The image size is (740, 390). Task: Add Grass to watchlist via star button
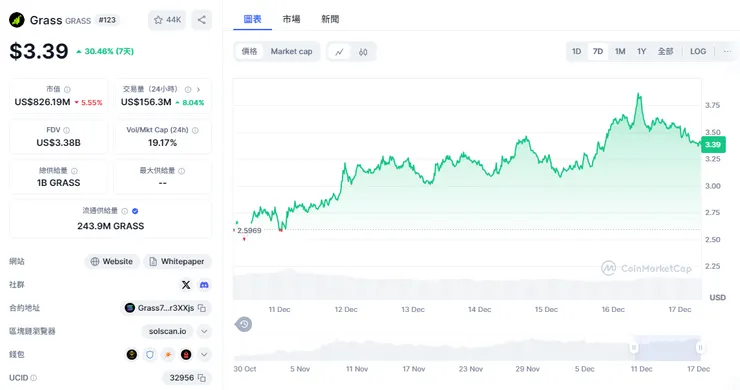[x=167, y=20]
